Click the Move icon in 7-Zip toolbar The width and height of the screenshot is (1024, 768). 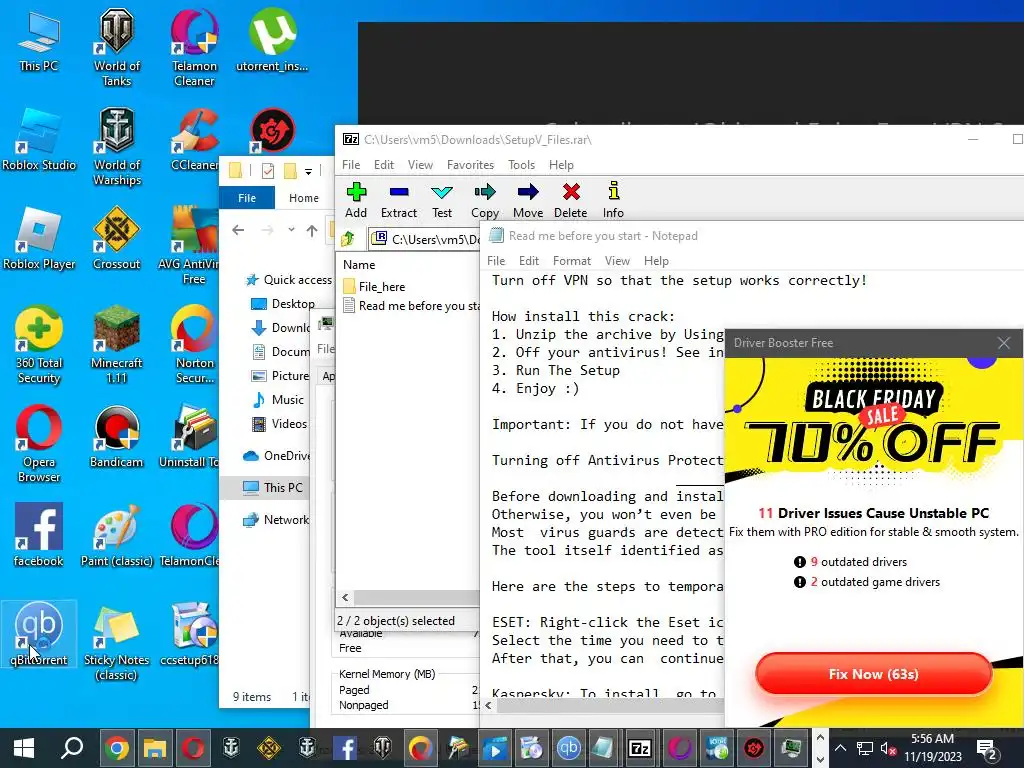(528, 200)
